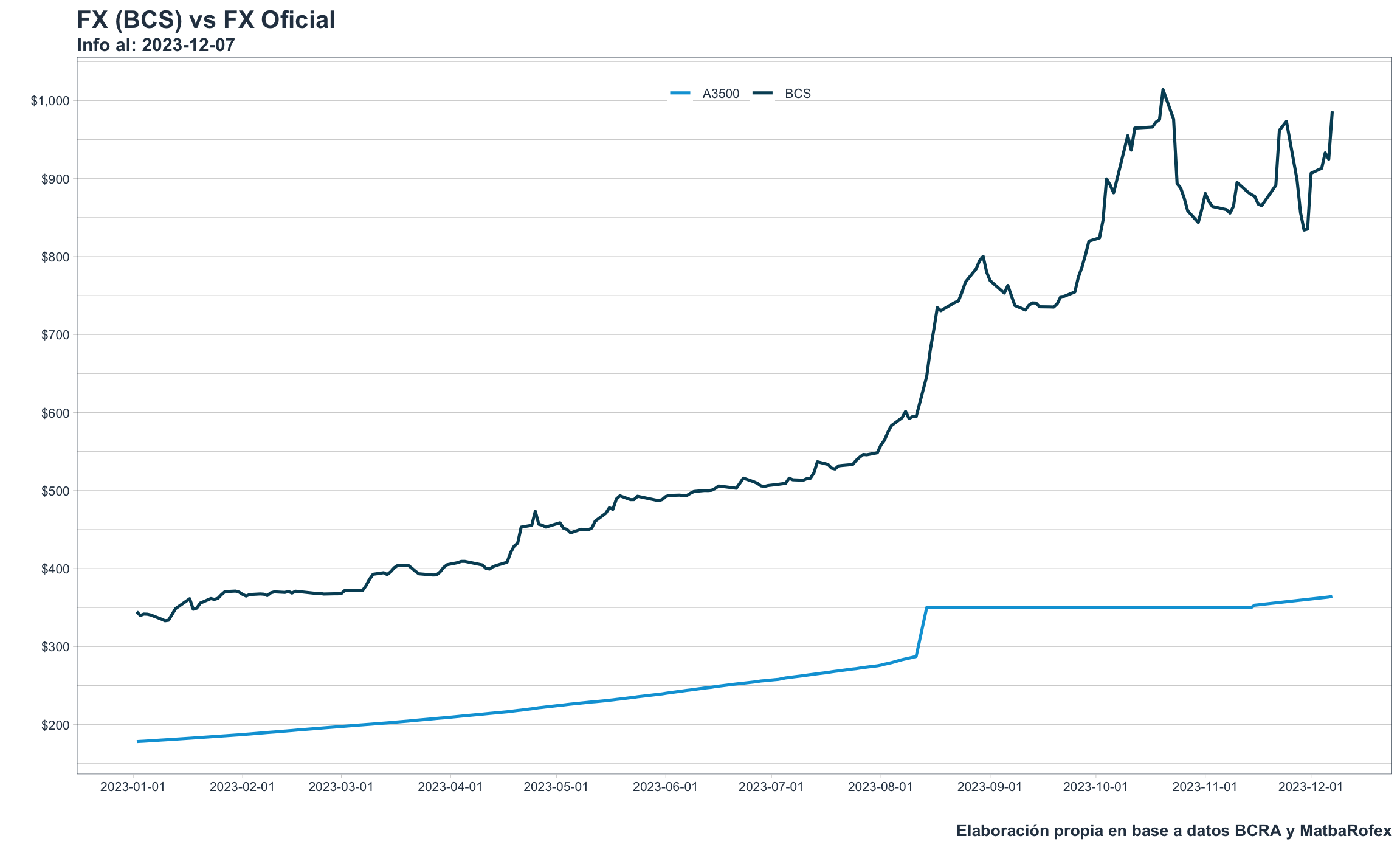Click the $300 y-axis label
This screenshot has width=1400, height=847.
55,647
